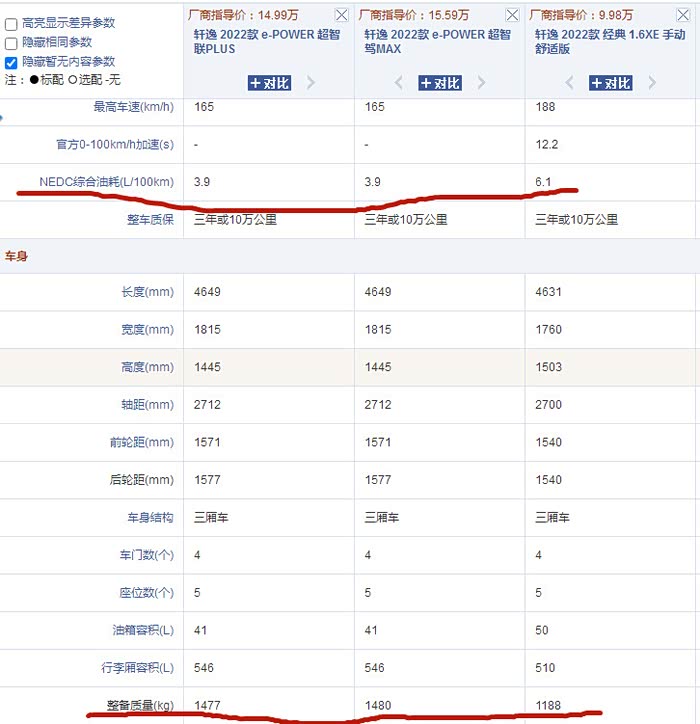Click trunk volume value 510
Viewport: 700px width, 724px height.
pos(545,668)
